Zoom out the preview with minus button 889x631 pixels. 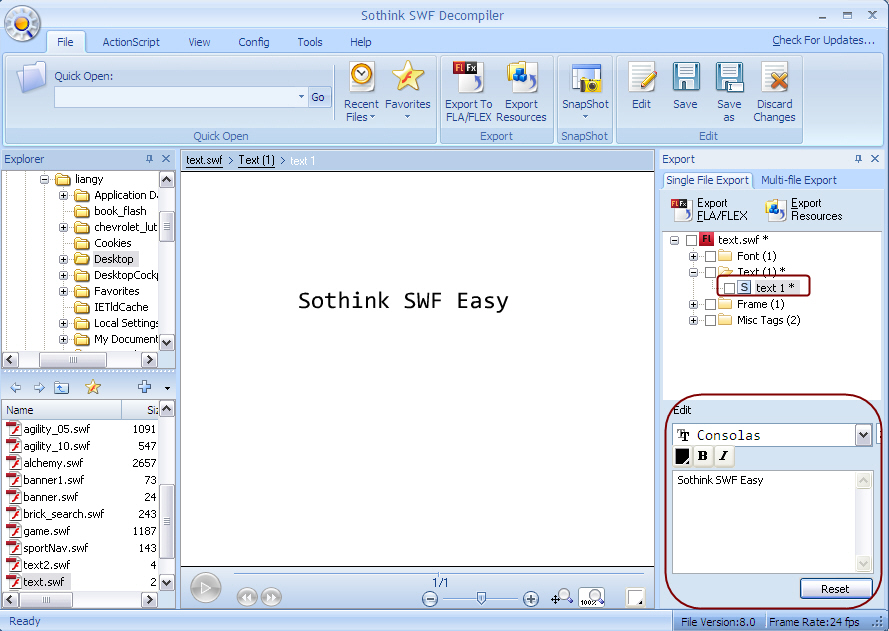430,599
